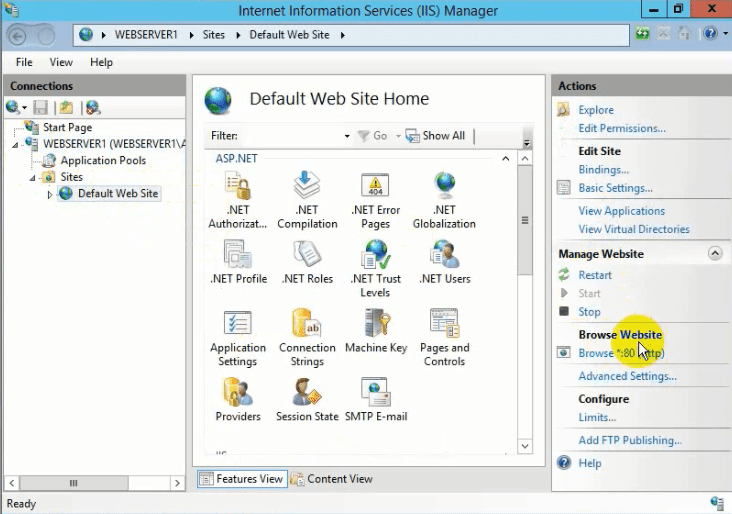Collapse the Manage Website section
Image resolution: width=732 pixels, height=514 pixels.
715,253
